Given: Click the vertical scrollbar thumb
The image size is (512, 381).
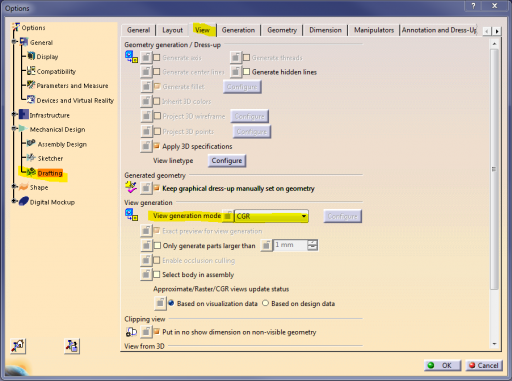Looking at the screenshot, I should (494, 169).
